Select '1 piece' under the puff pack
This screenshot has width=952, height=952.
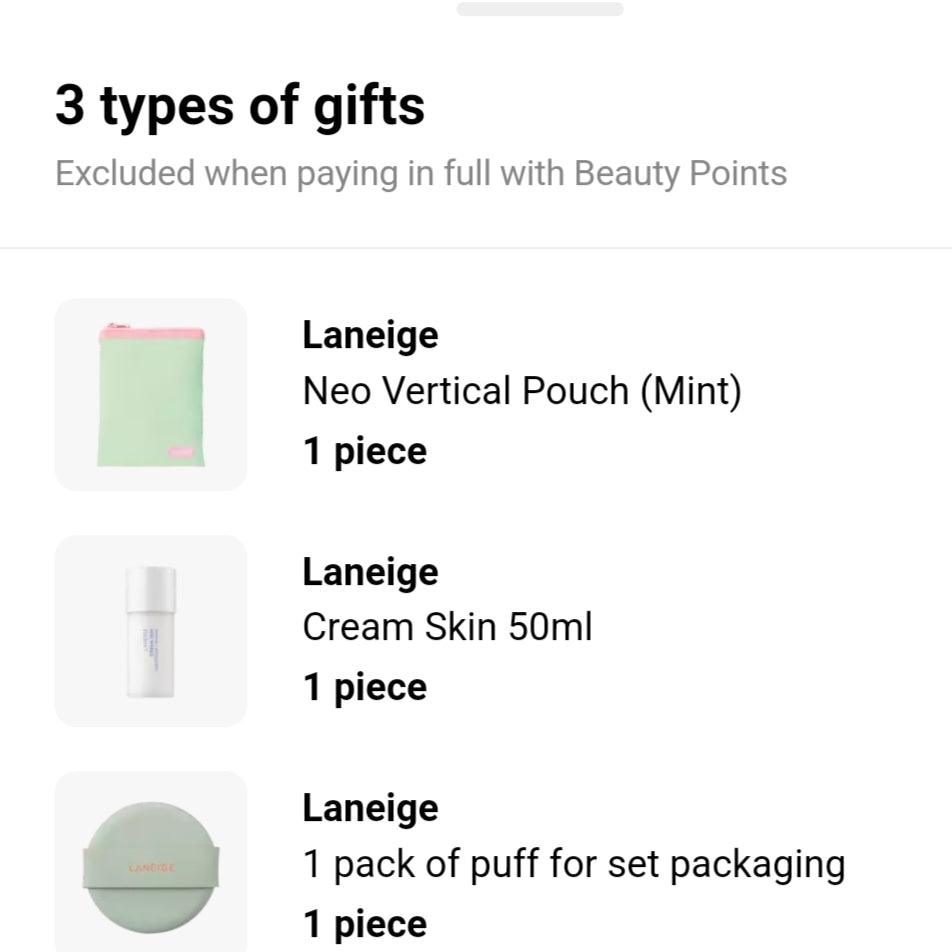click(x=364, y=922)
